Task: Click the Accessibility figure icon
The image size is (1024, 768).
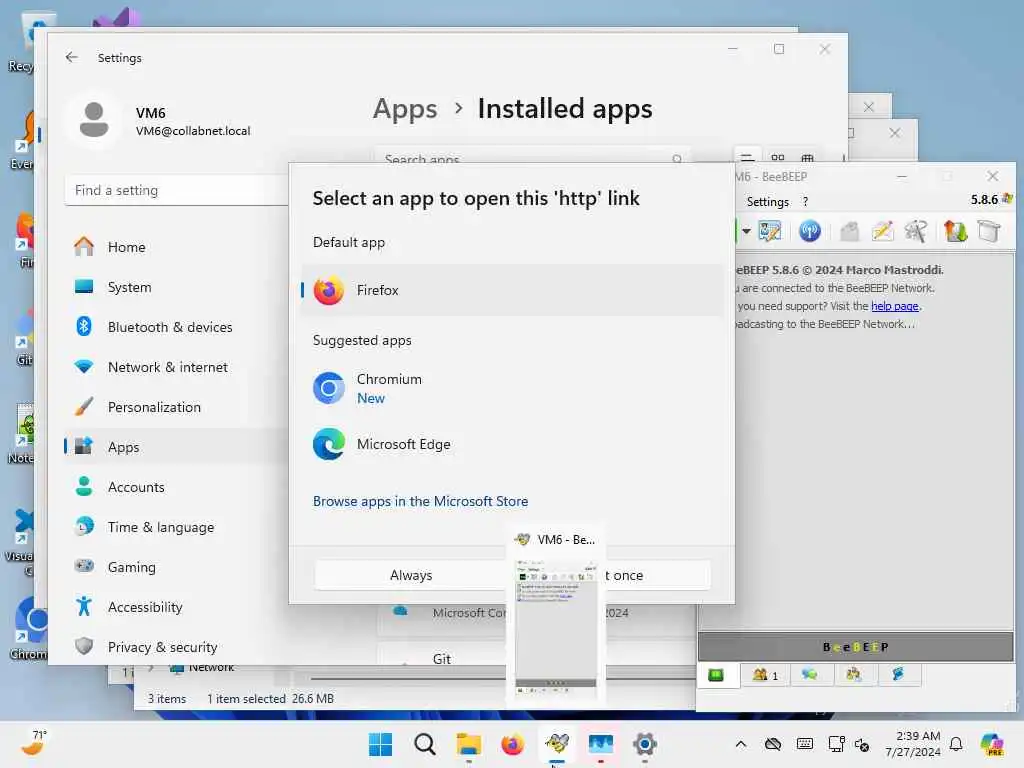Action: click(x=84, y=606)
